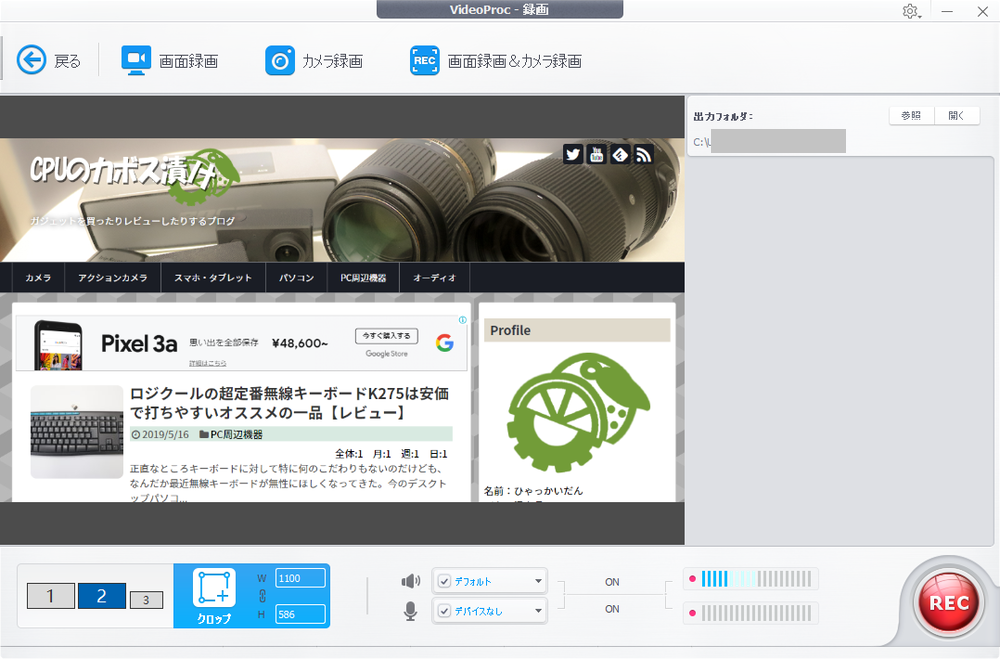Toggle the デバイスなし microphone checkbox
This screenshot has height=659, width=1000.
tap(445, 611)
